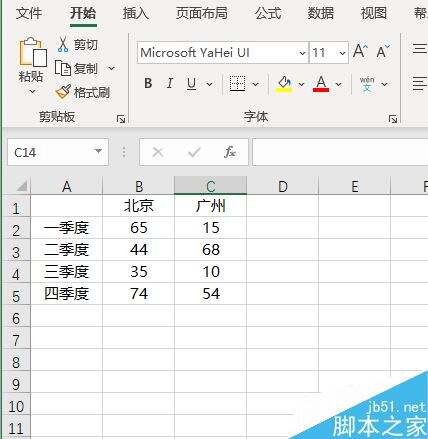Toggle Underline formatting
Image resolution: width=428 pixels, height=439 pixels.
[x=191, y=83]
